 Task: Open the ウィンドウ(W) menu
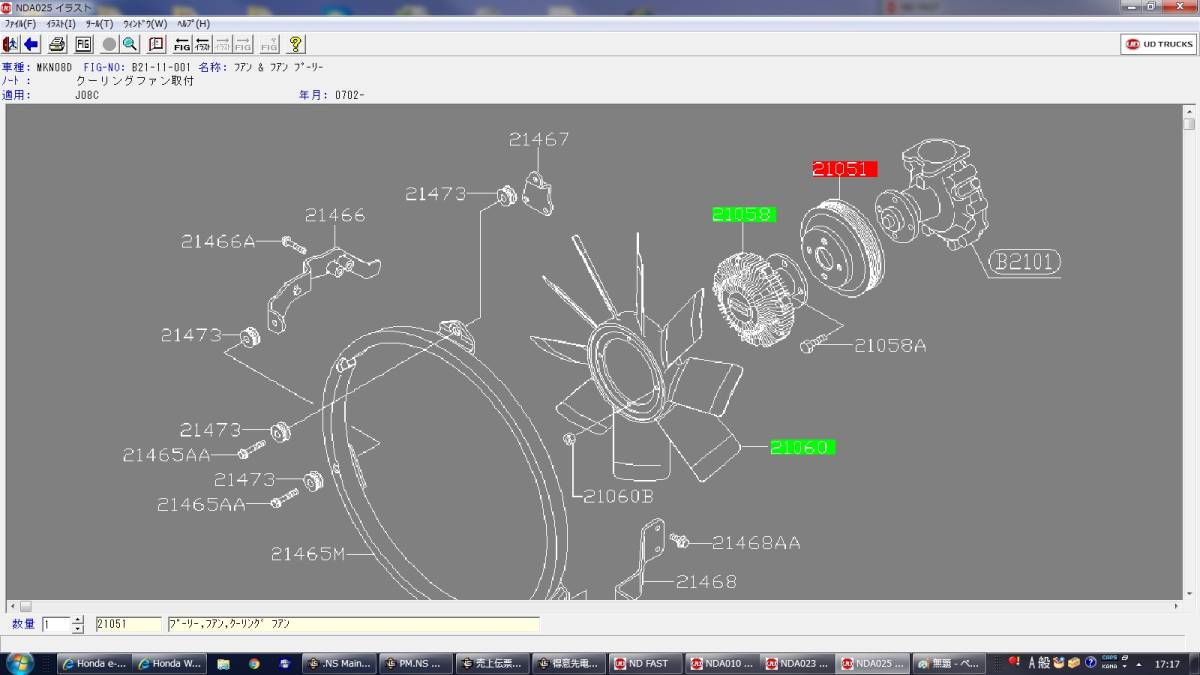tap(144, 23)
